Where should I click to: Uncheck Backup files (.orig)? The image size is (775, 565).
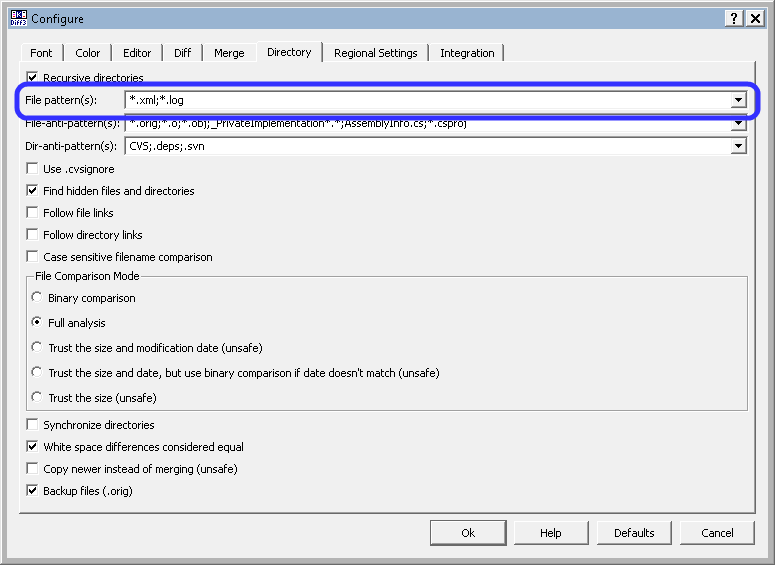tap(33, 491)
